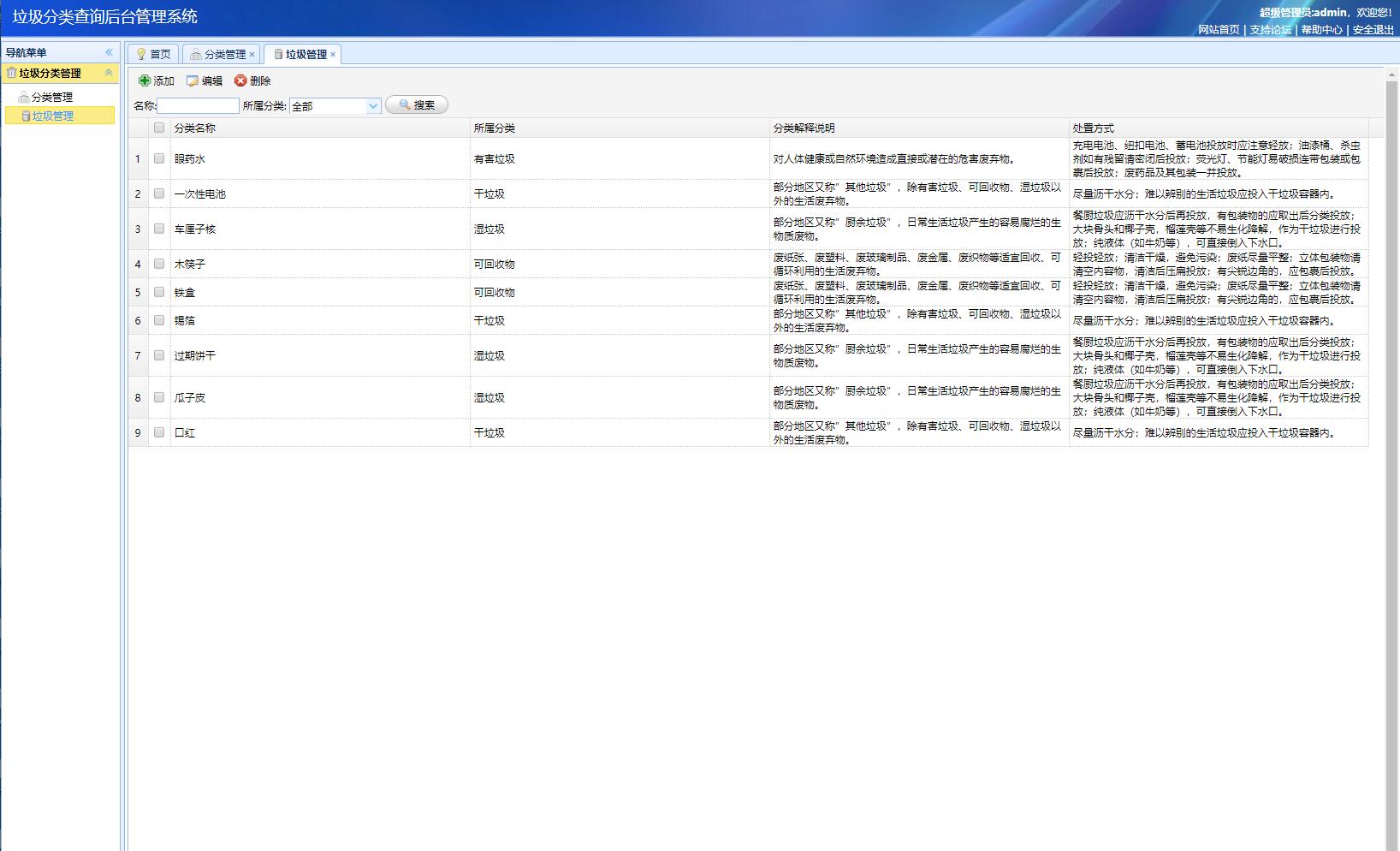This screenshot has height=851, width=1400.
Task: Open 分类管理 in the navigation tree
Action: click(x=51, y=97)
